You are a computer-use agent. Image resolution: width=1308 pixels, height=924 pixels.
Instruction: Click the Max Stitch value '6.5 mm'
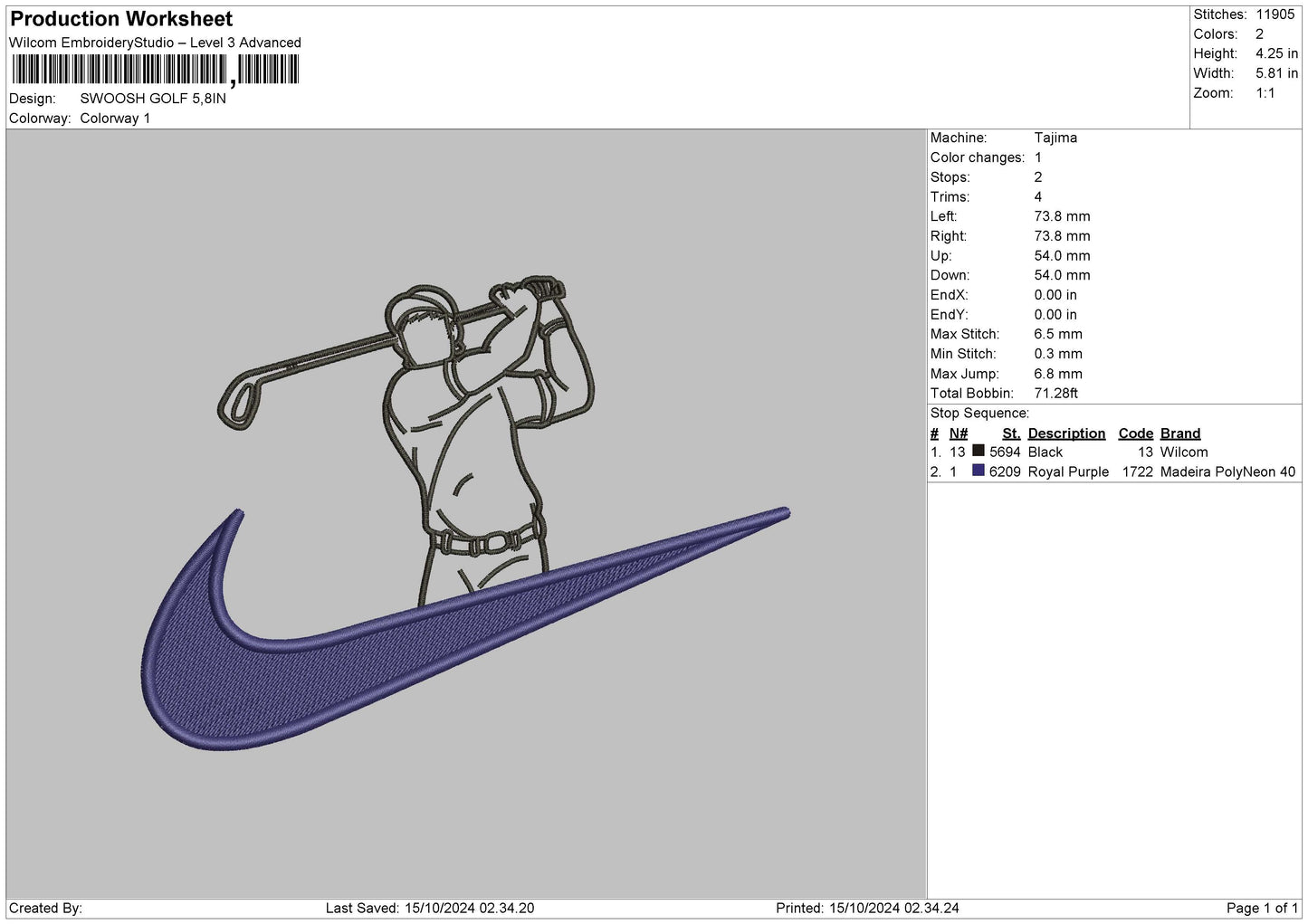[x=1058, y=334]
